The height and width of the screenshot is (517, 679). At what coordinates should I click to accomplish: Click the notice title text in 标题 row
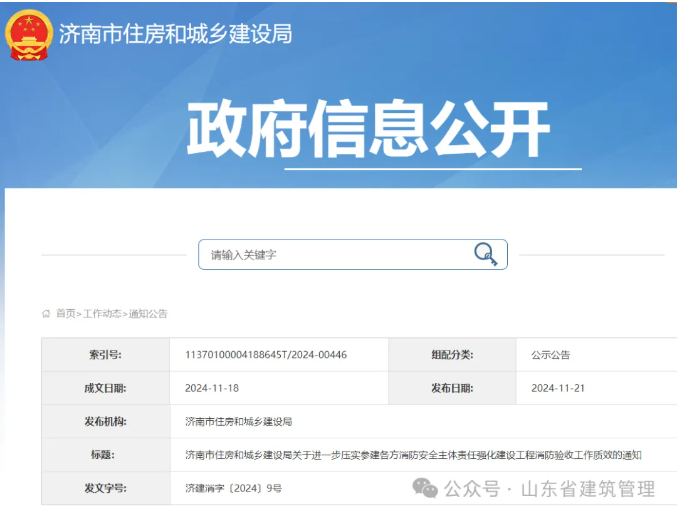413,455
